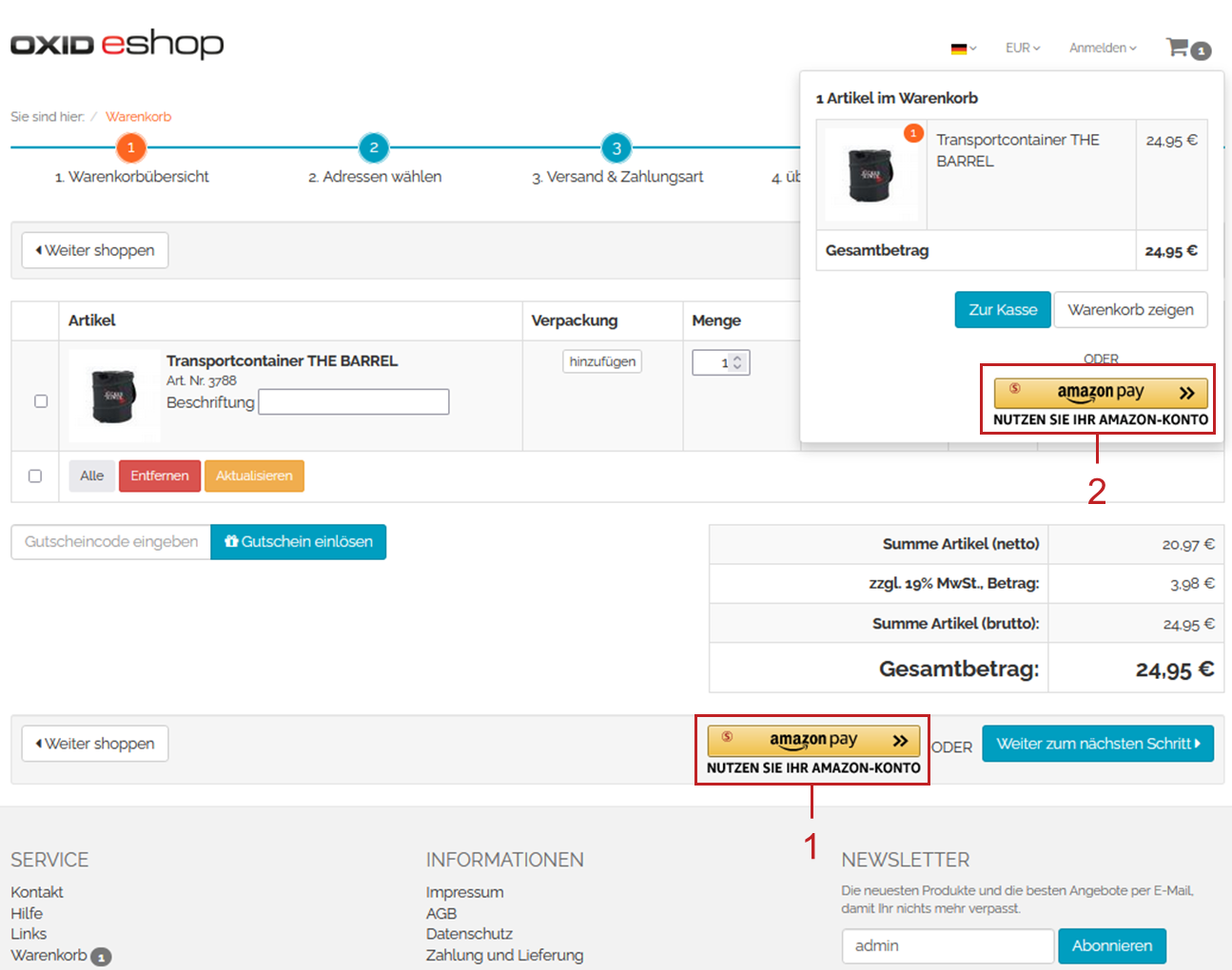Open the shopping cart icon in header
This screenshot has height=970, width=1232.
1179,48
